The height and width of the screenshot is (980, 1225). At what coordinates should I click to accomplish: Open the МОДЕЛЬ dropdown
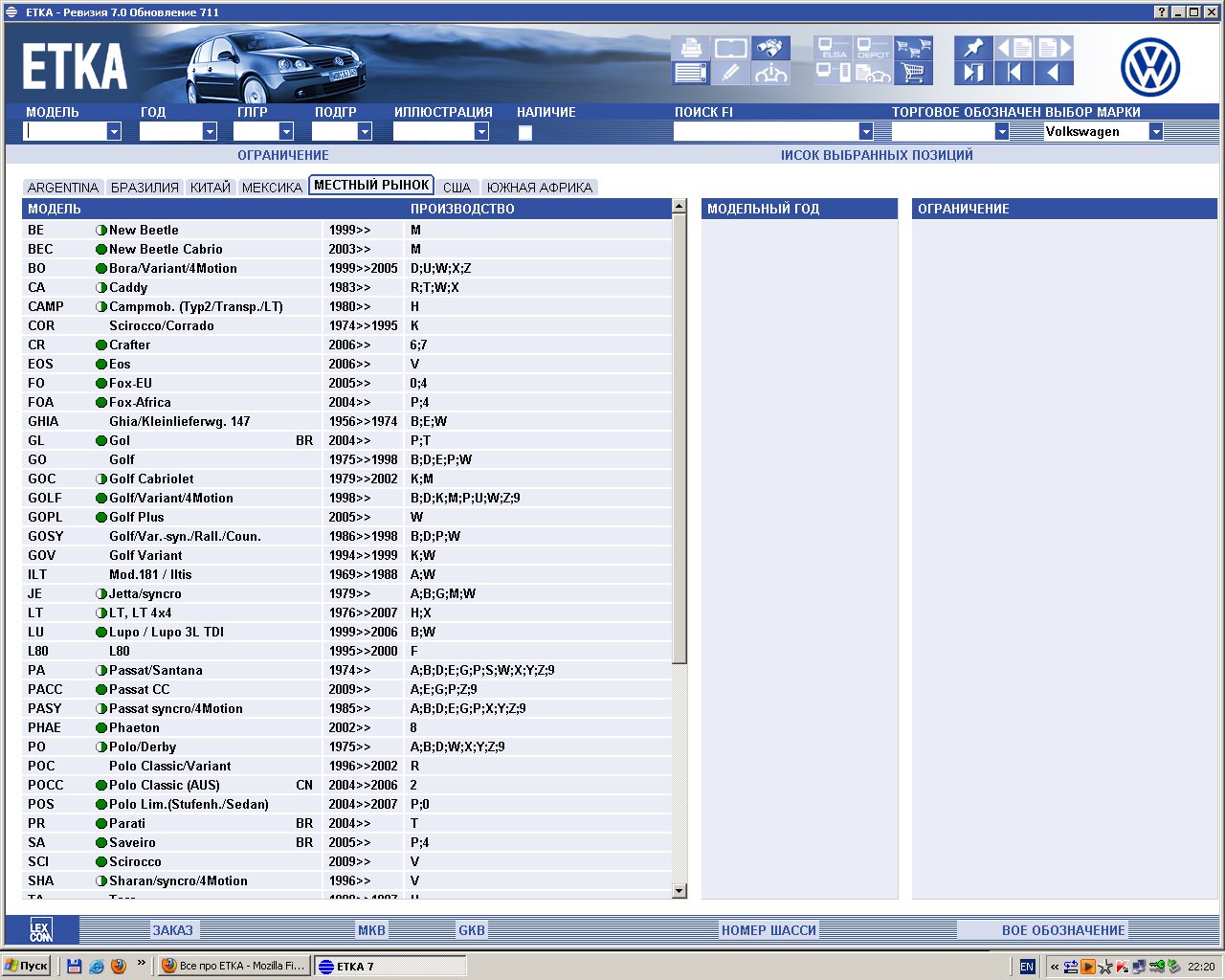(x=114, y=132)
